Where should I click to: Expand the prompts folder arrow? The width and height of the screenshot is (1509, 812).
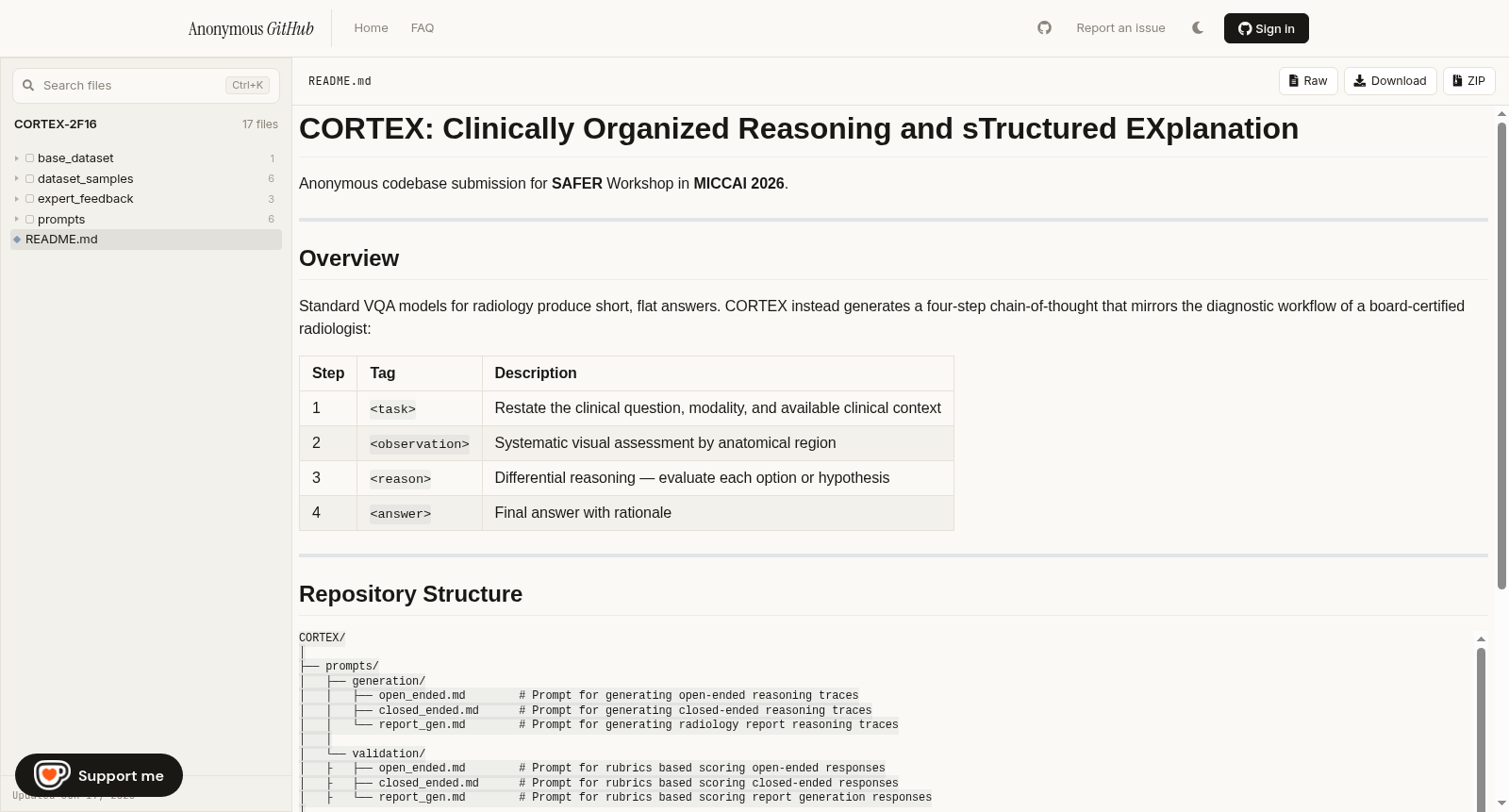pos(17,220)
